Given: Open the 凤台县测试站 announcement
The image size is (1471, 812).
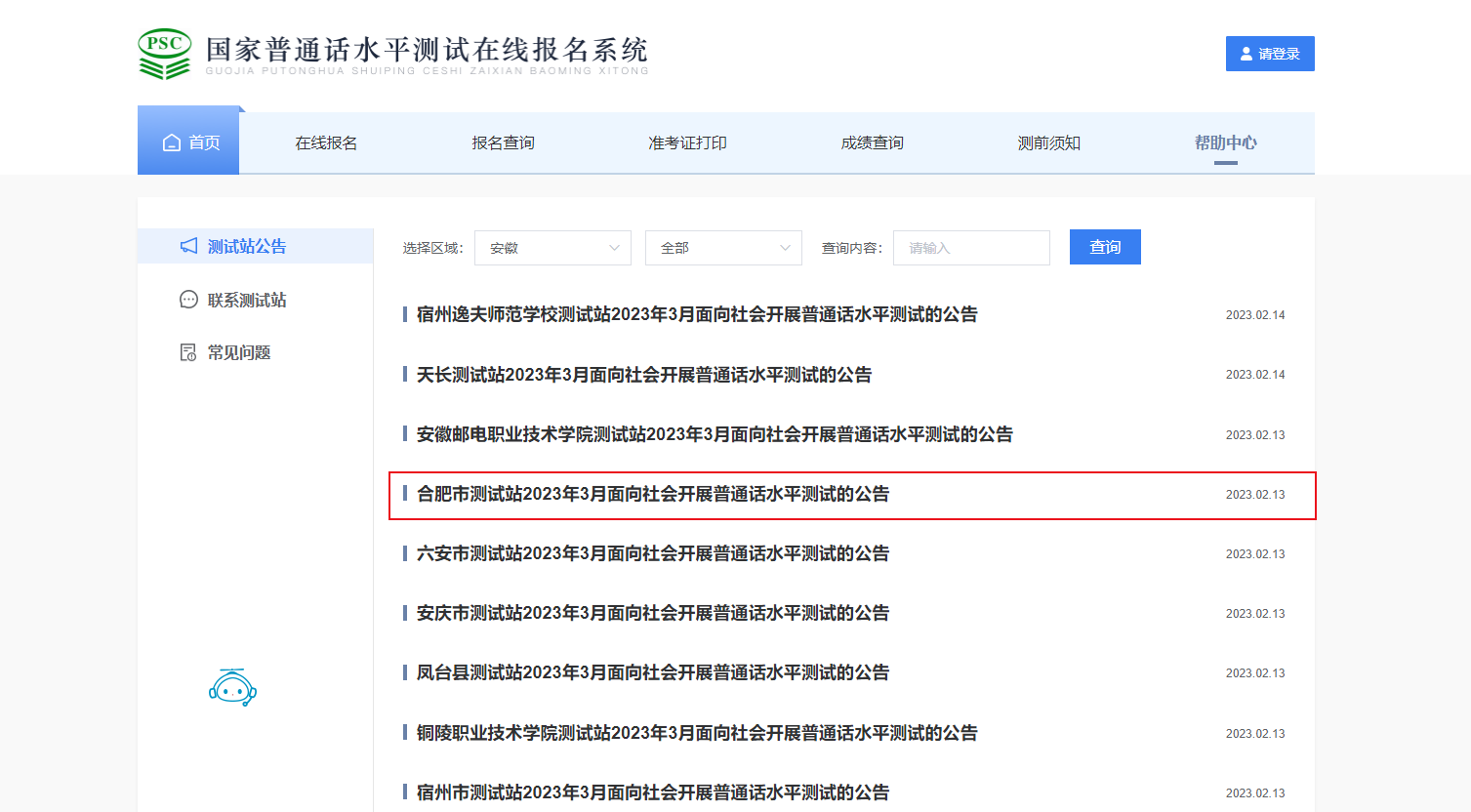Looking at the screenshot, I should pos(653,672).
